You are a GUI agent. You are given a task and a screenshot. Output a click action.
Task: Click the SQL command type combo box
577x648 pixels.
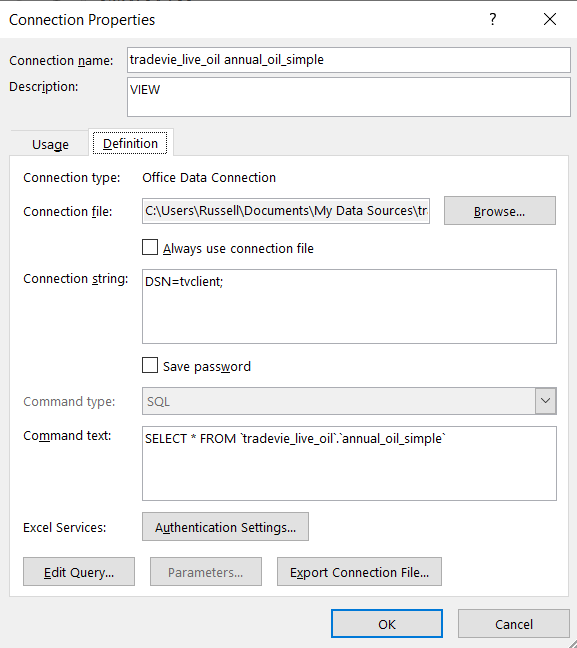[349, 401]
